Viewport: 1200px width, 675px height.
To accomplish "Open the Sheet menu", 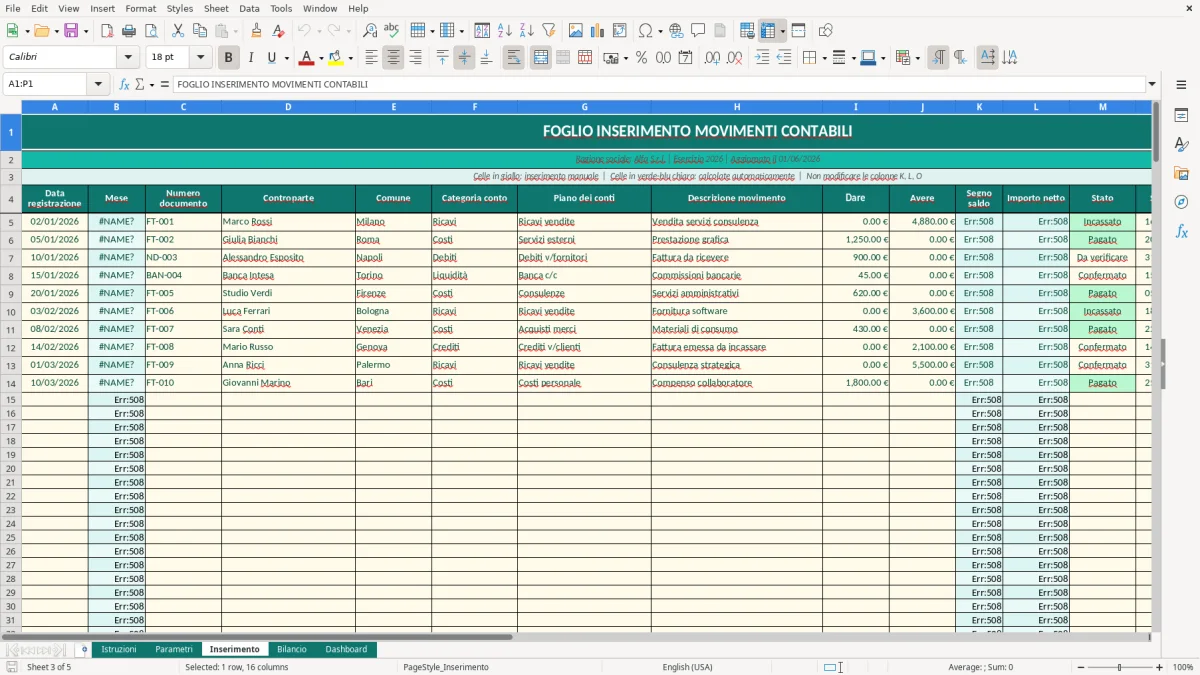I will (x=216, y=8).
